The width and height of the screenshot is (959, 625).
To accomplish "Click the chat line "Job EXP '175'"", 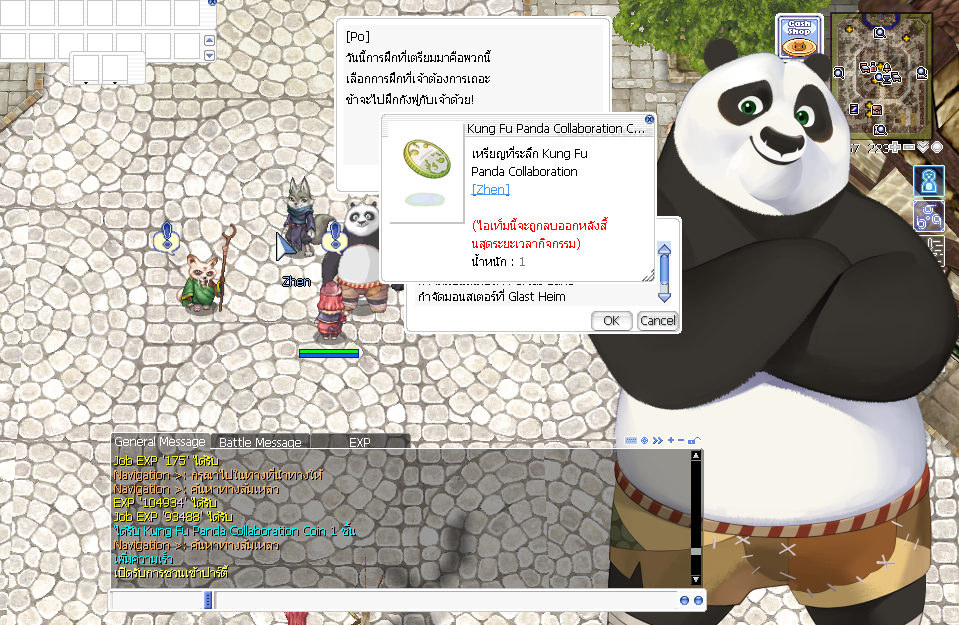I will pyautogui.click(x=166, y=461).
